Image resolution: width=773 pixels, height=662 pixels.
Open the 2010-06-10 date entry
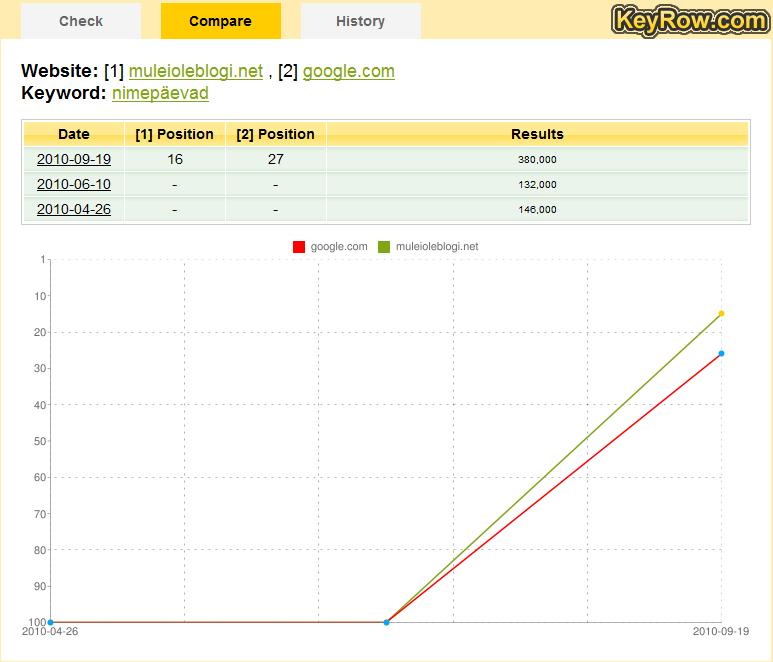(74, 184)
